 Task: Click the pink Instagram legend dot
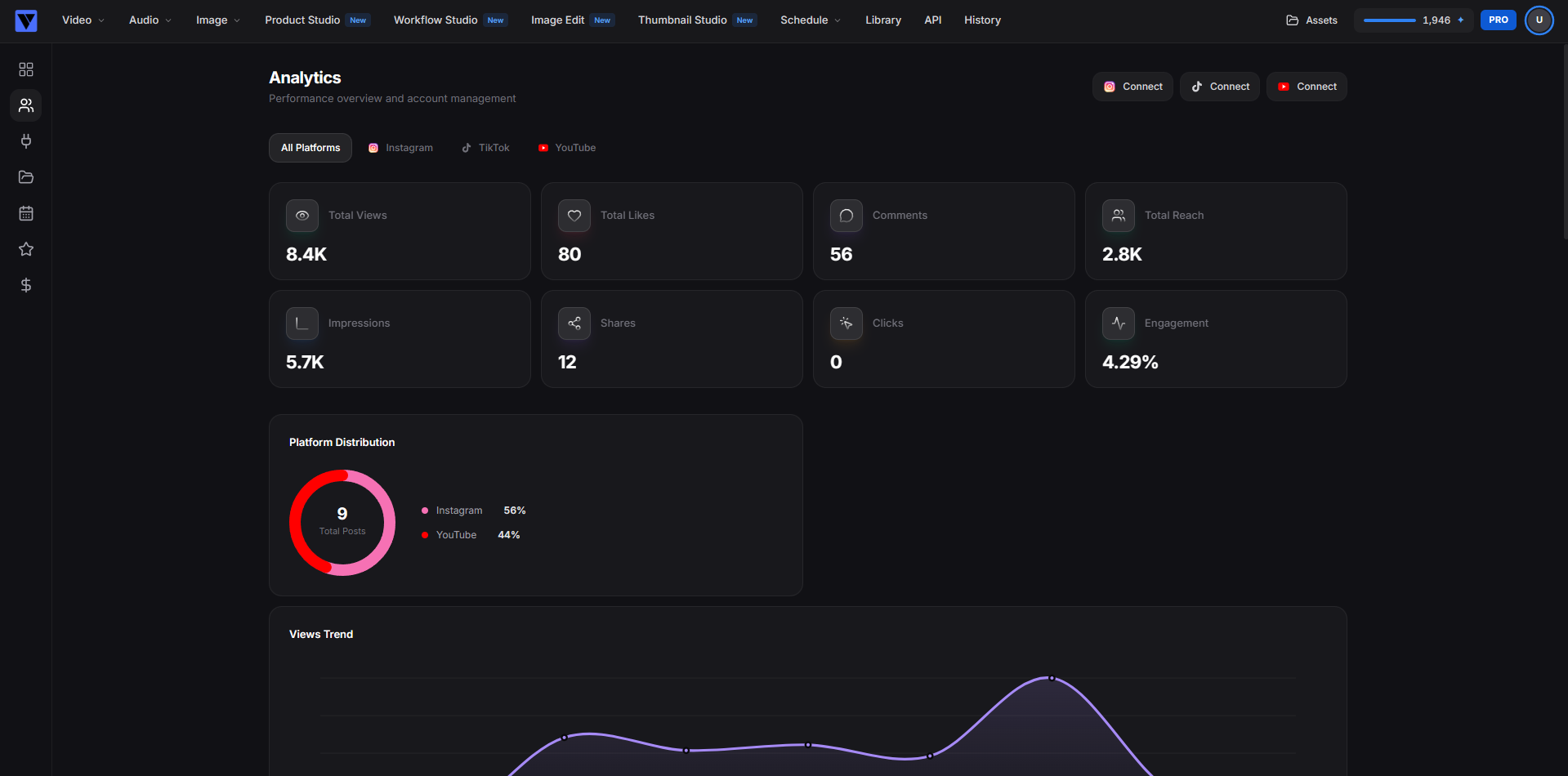coord(425,511)
